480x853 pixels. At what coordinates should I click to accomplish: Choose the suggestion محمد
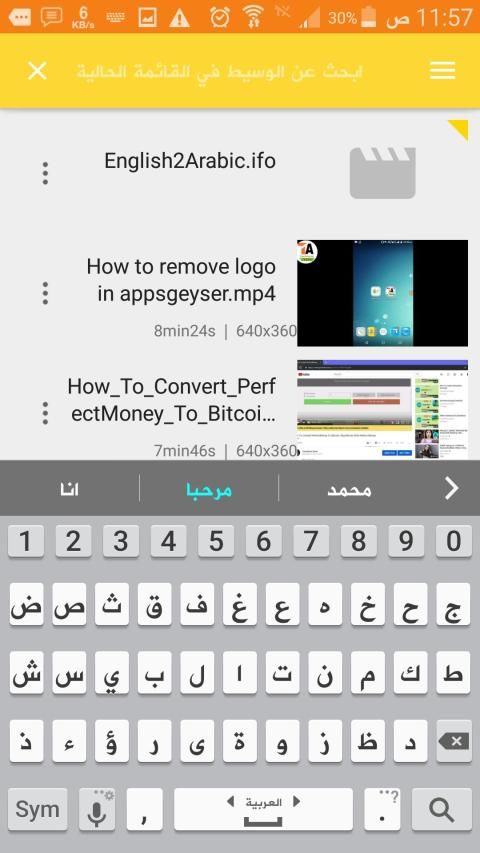(349, 490)
